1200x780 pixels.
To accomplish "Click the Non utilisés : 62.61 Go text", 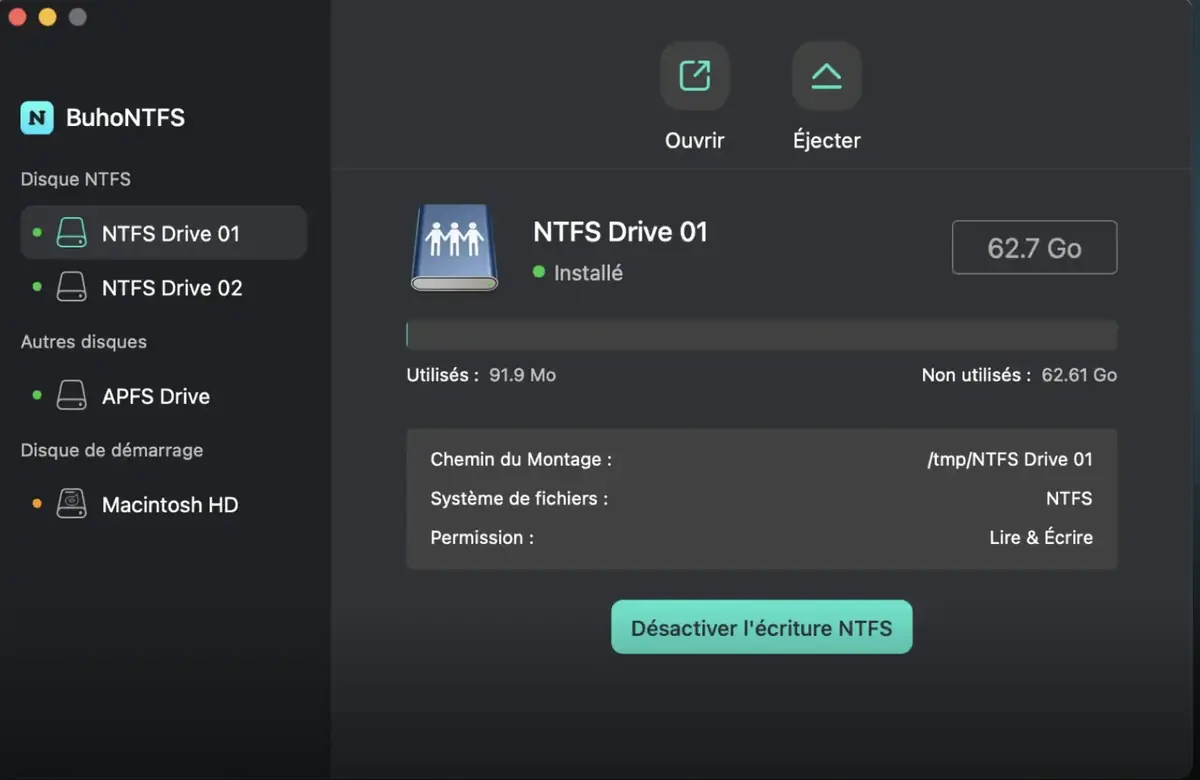I will pyautogui.click(x=1019, y=375).
